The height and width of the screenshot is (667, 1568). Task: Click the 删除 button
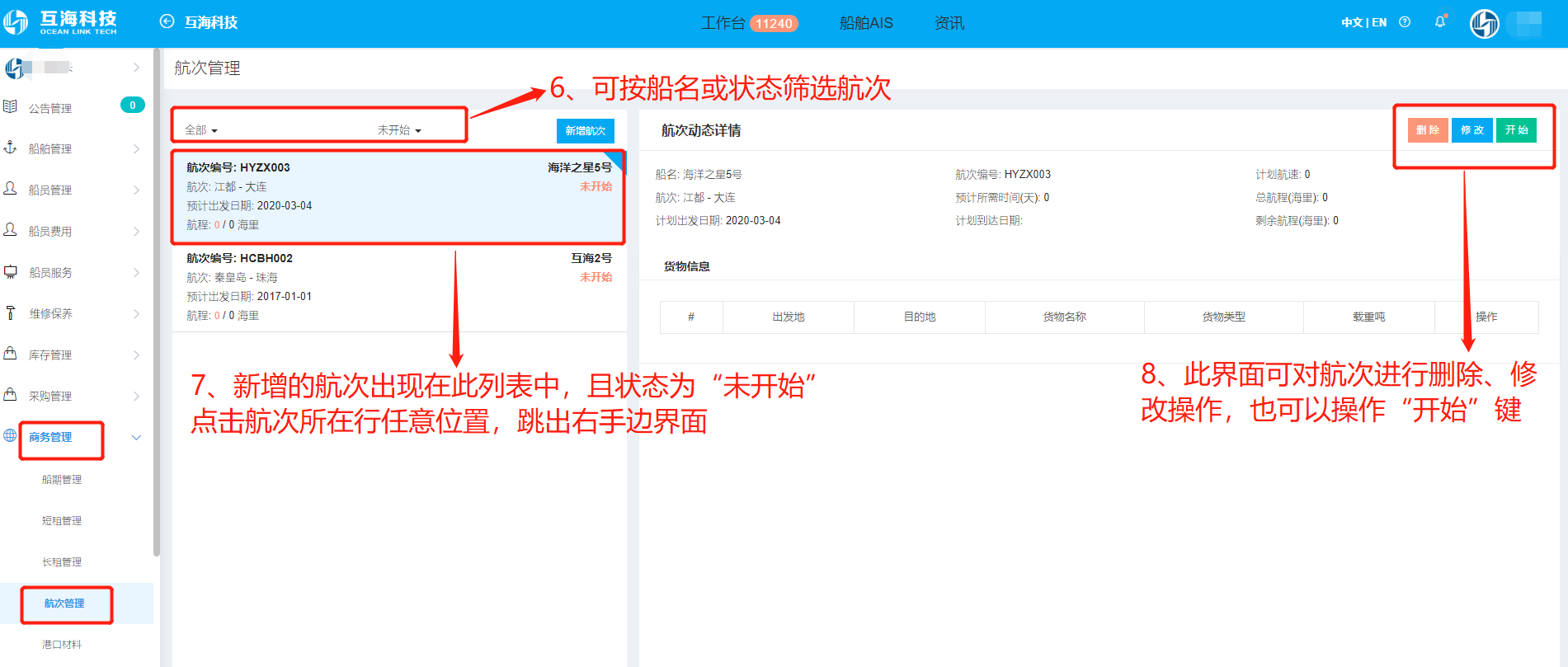coord(1428,130)
